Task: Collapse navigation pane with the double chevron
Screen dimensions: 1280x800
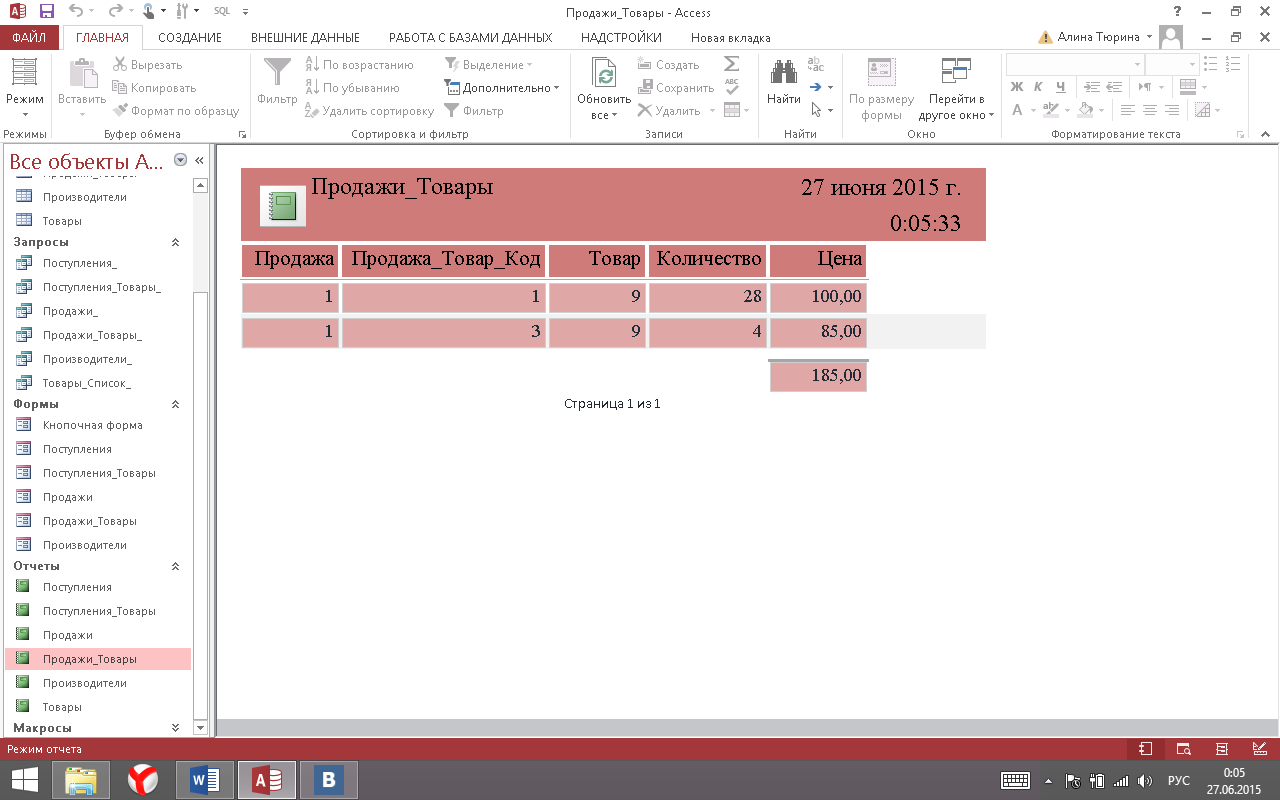Action: (199, 160)
